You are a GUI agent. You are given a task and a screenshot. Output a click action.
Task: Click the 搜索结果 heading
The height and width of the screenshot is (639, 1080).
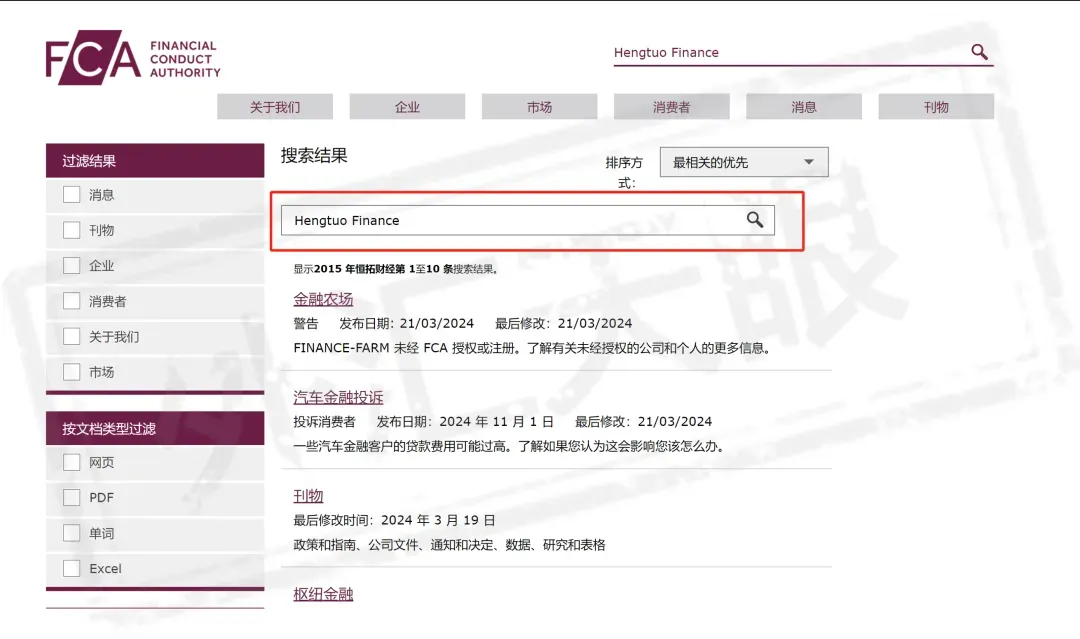[x=314, y=156]
